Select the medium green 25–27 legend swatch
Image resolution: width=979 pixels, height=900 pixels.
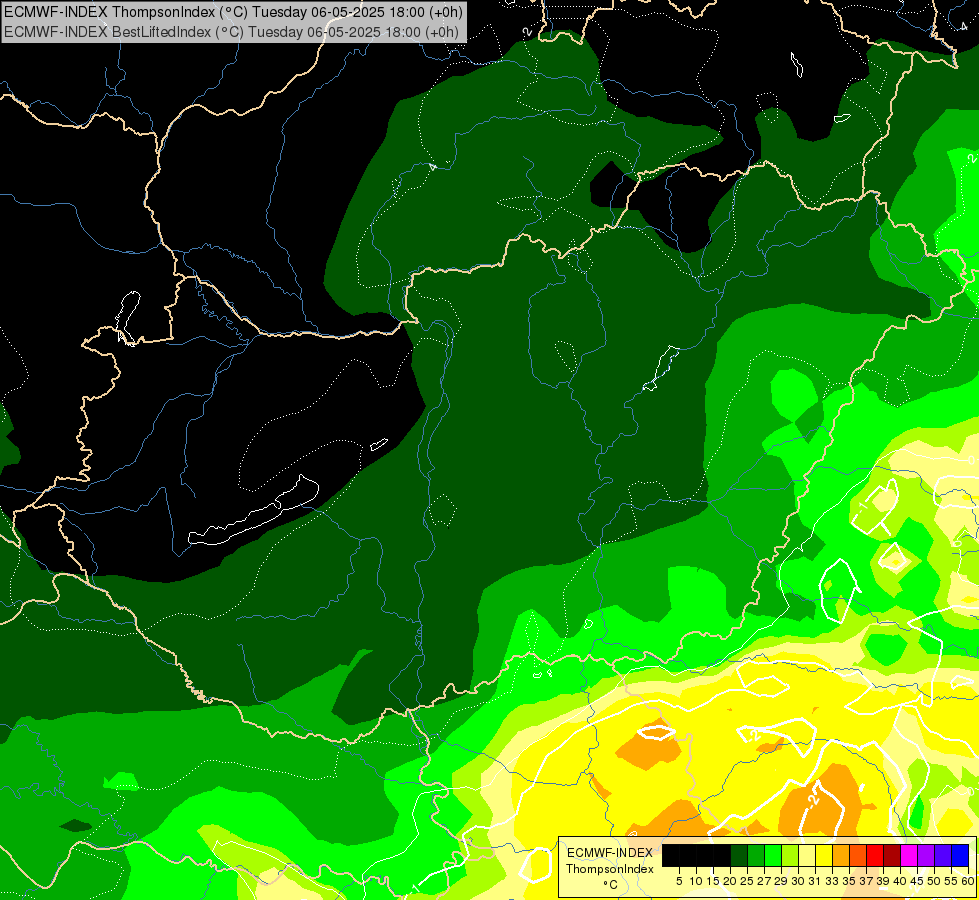pos(756,855)
